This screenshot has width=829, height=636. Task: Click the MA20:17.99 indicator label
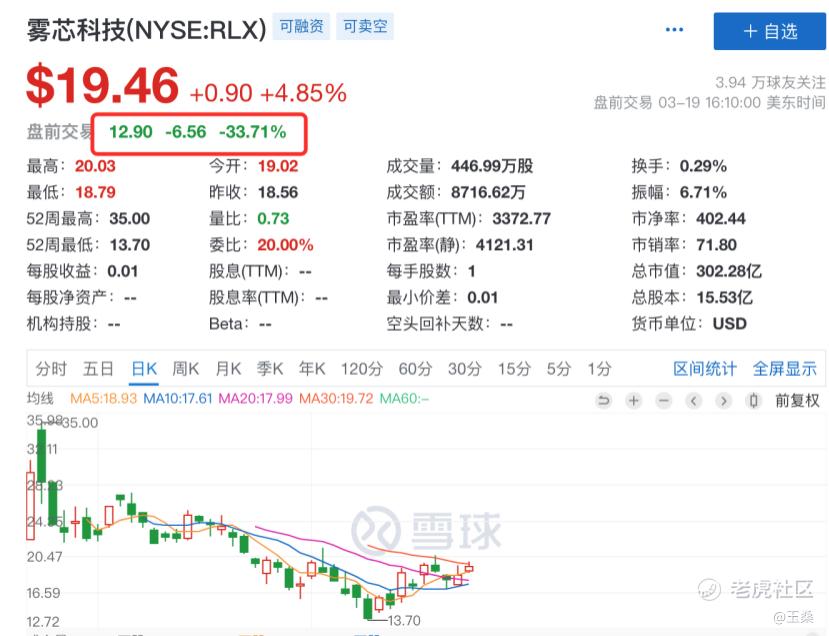click(255, 398)
